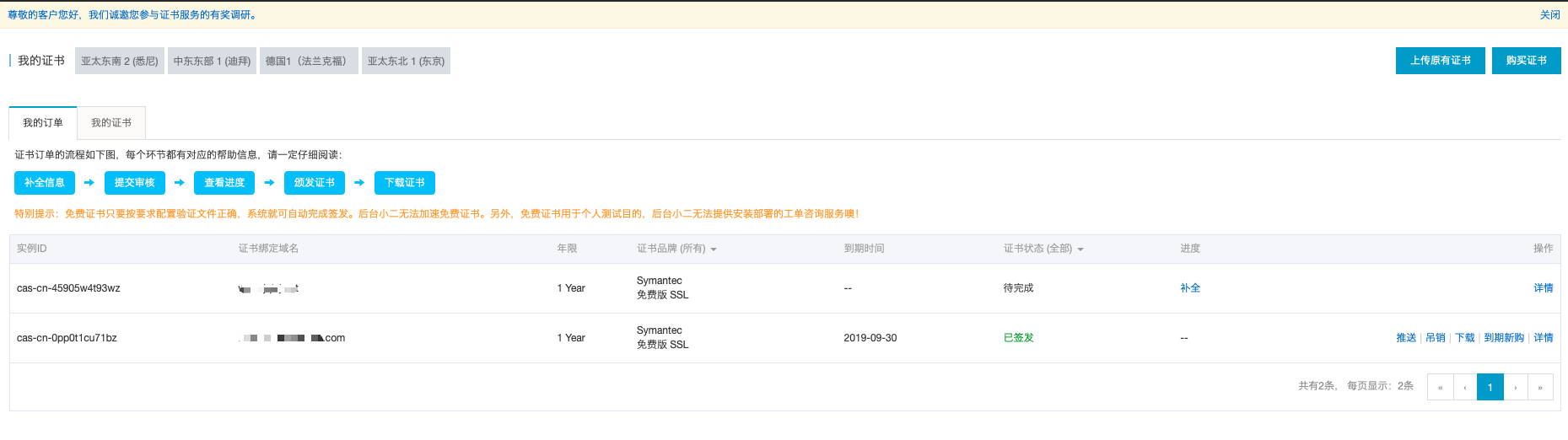Open 证书品牌 (所有) filter dropdown
The width and height of the screenshot is (1568, 440).
point(676,249)
